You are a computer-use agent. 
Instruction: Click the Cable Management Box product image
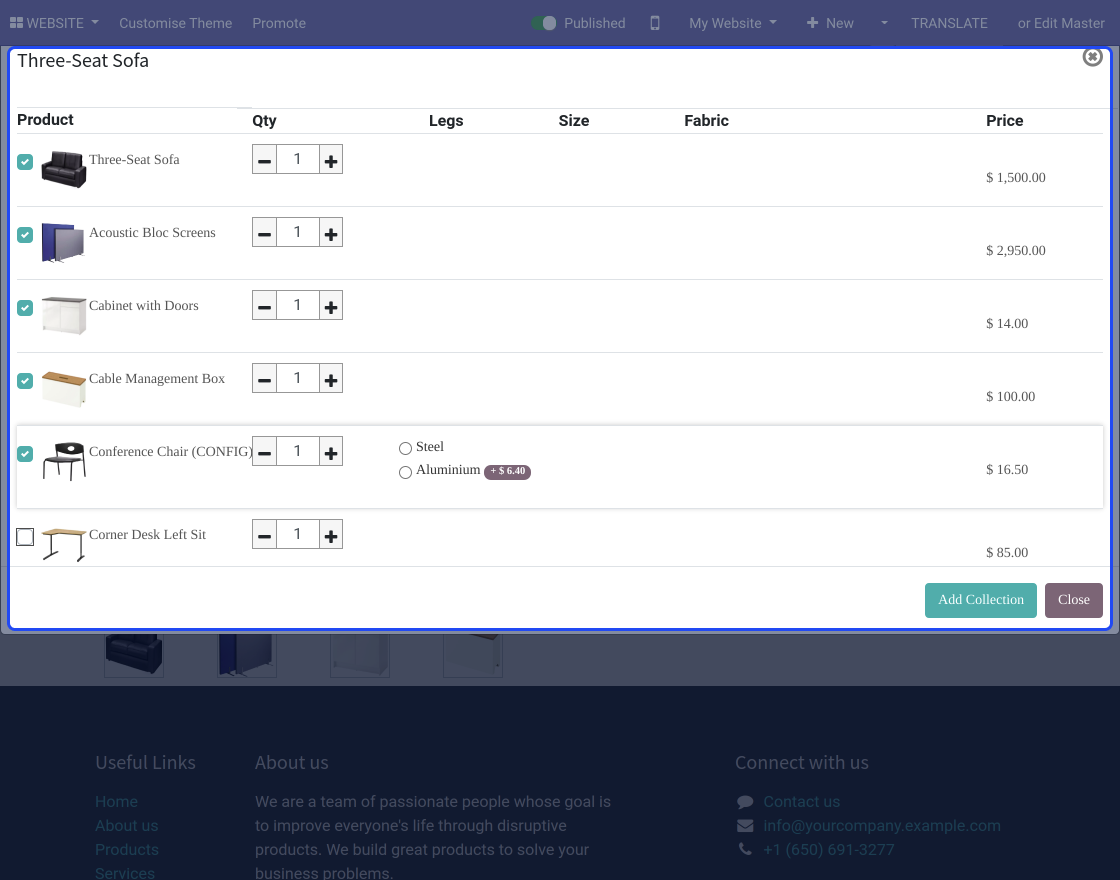[x=64, y=389]
